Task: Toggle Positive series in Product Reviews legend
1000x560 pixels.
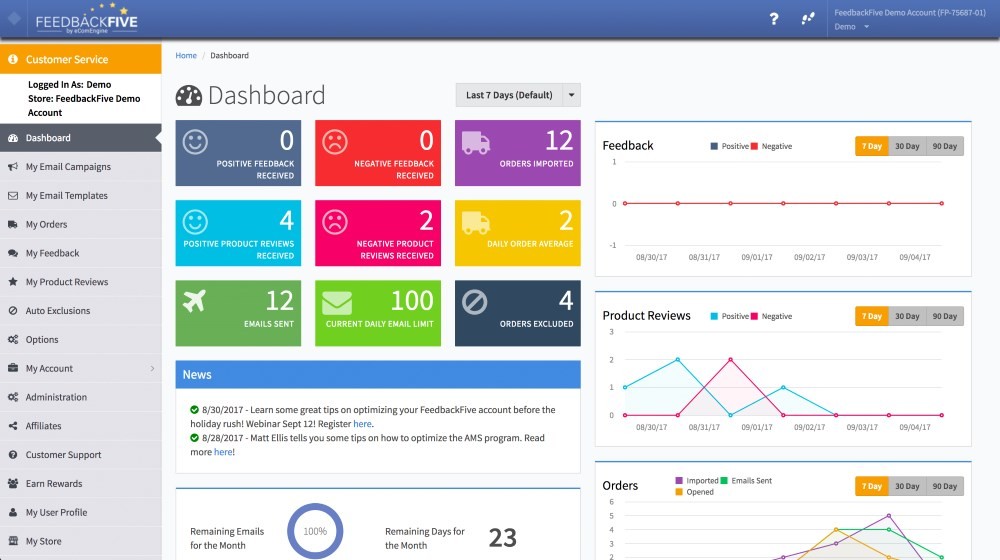Action: click(730, 316)
